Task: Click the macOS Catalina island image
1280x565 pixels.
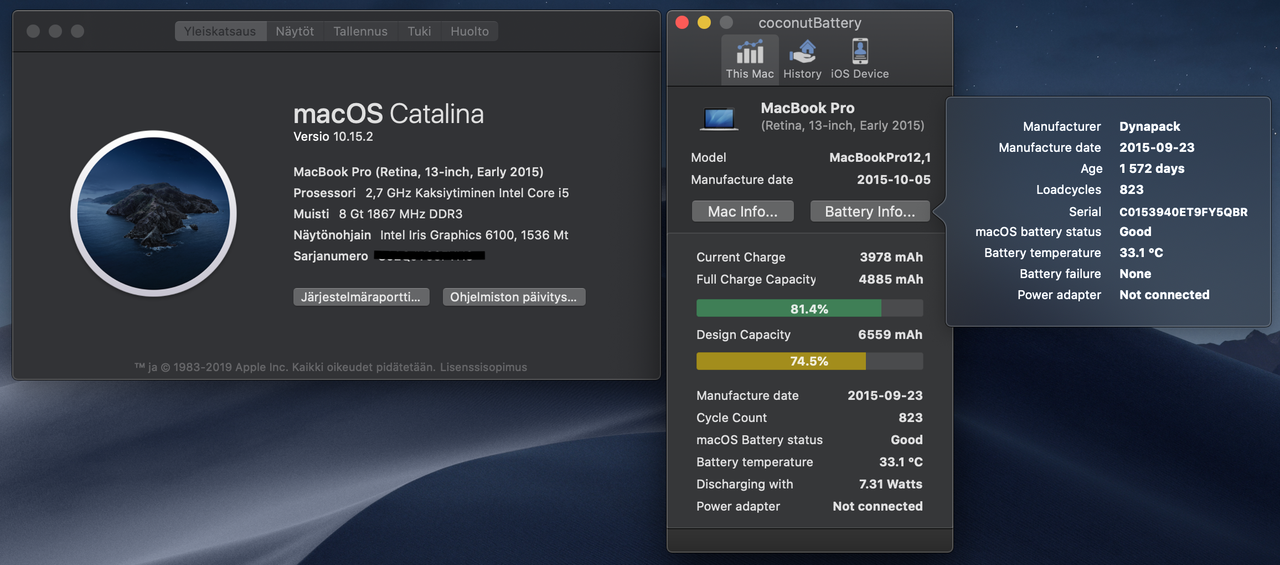Action: click(153, 213)
